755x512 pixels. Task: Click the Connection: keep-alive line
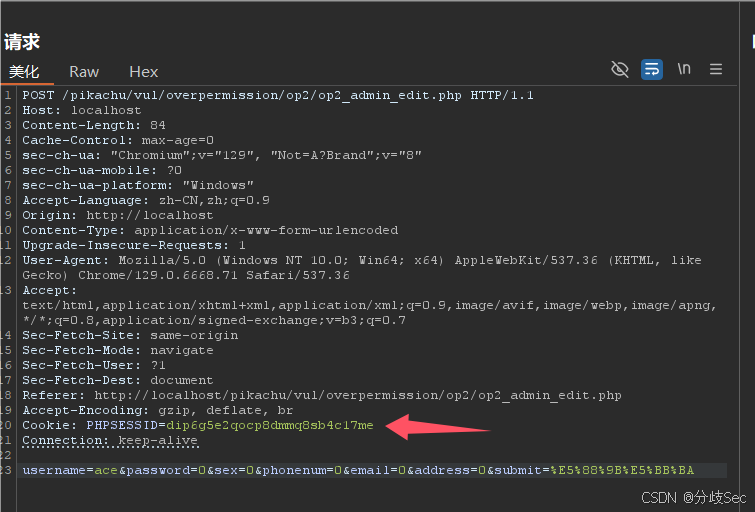point(110,440)
